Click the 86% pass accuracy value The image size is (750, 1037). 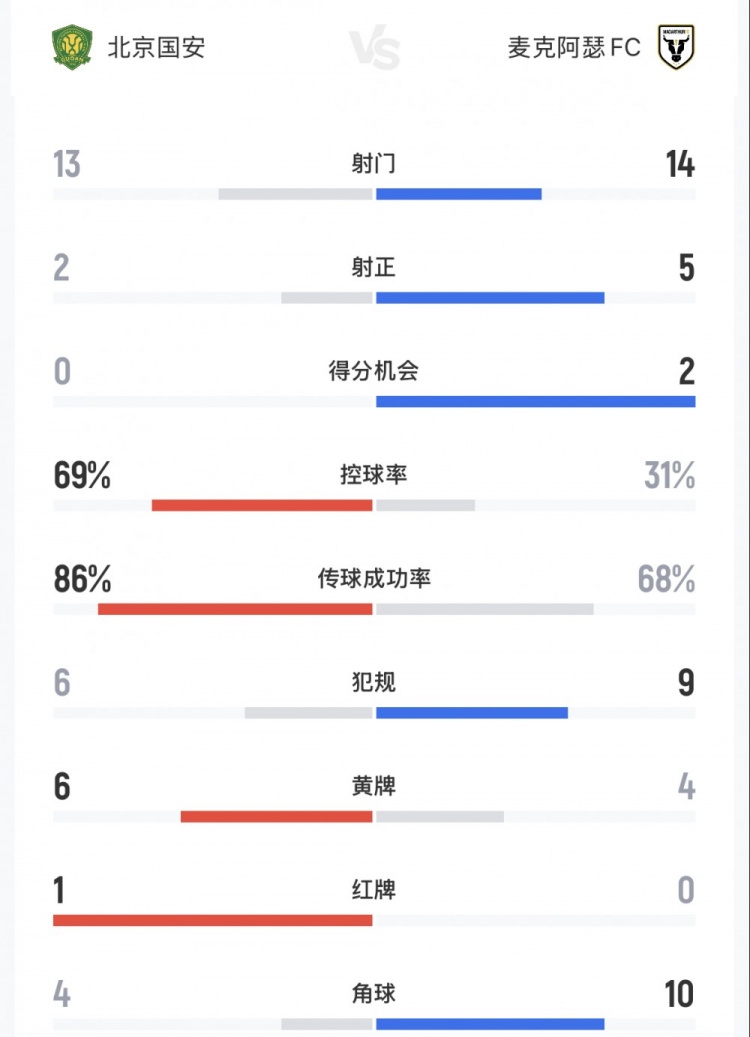pyautogui.click(x=82, y=579)
